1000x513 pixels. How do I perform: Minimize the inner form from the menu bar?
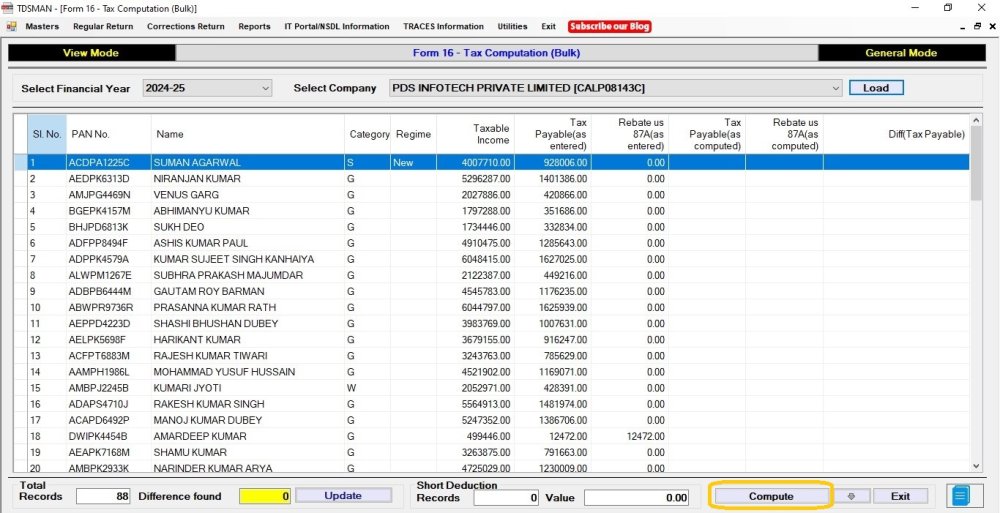[963, 27]
